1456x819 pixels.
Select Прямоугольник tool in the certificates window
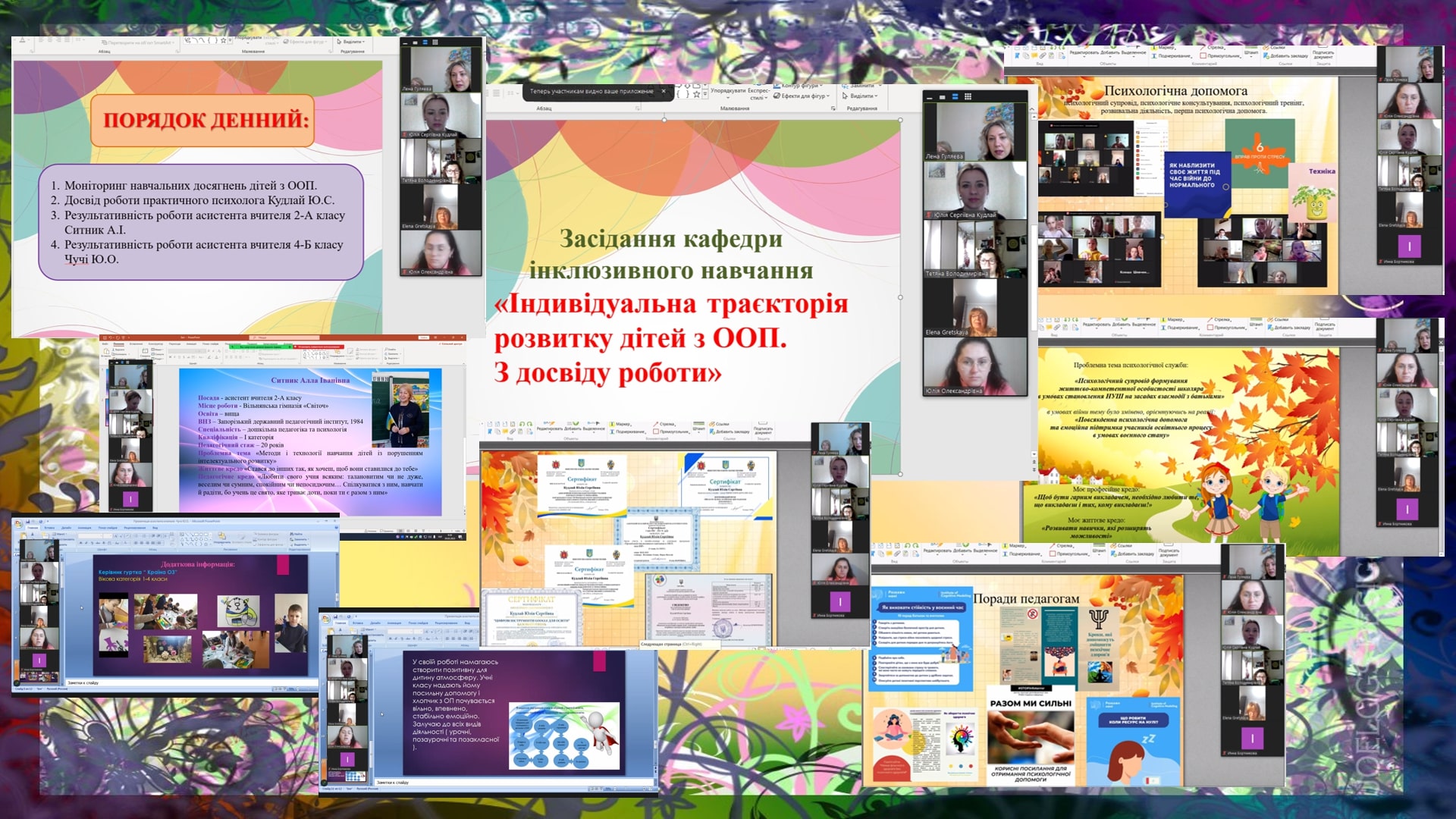click(671, 431)
